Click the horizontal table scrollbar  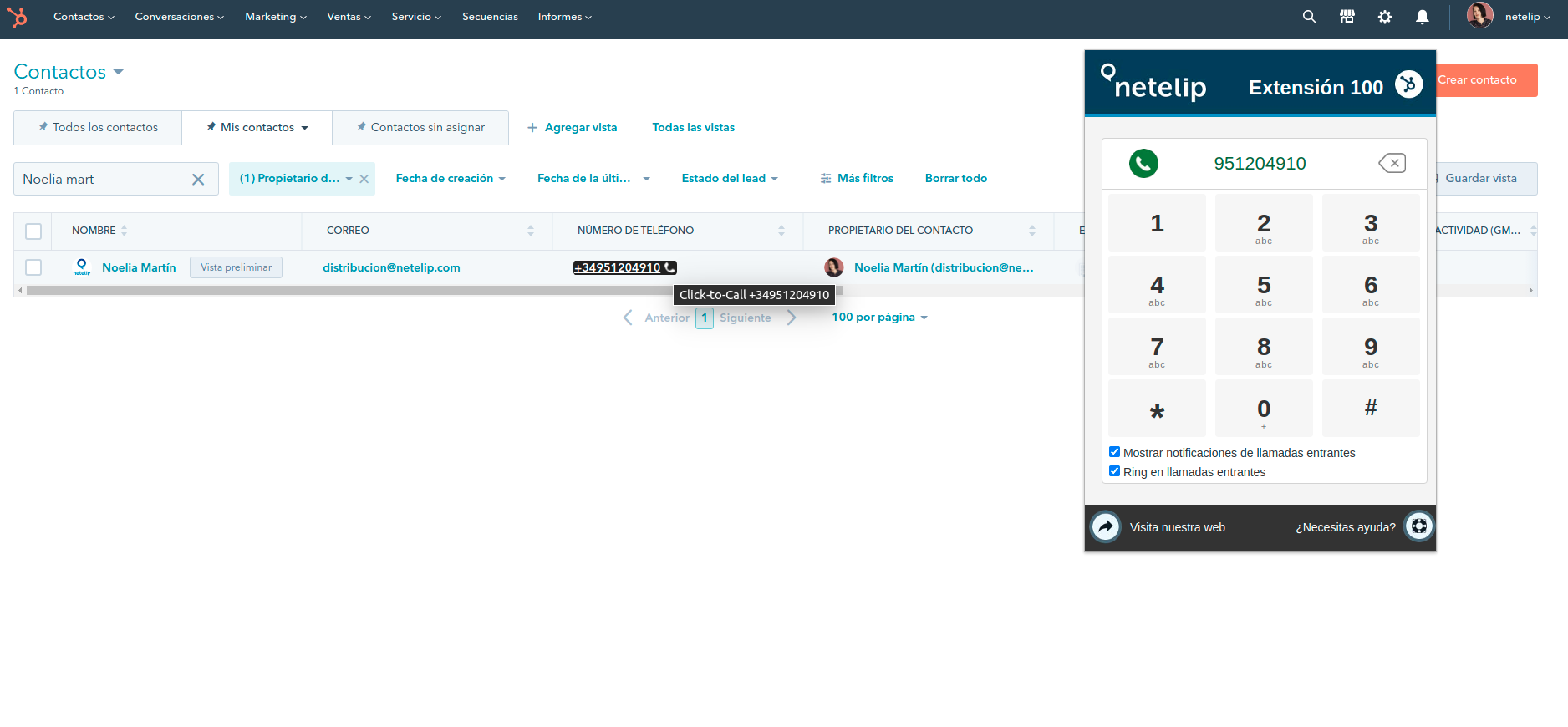click(435, 290)
